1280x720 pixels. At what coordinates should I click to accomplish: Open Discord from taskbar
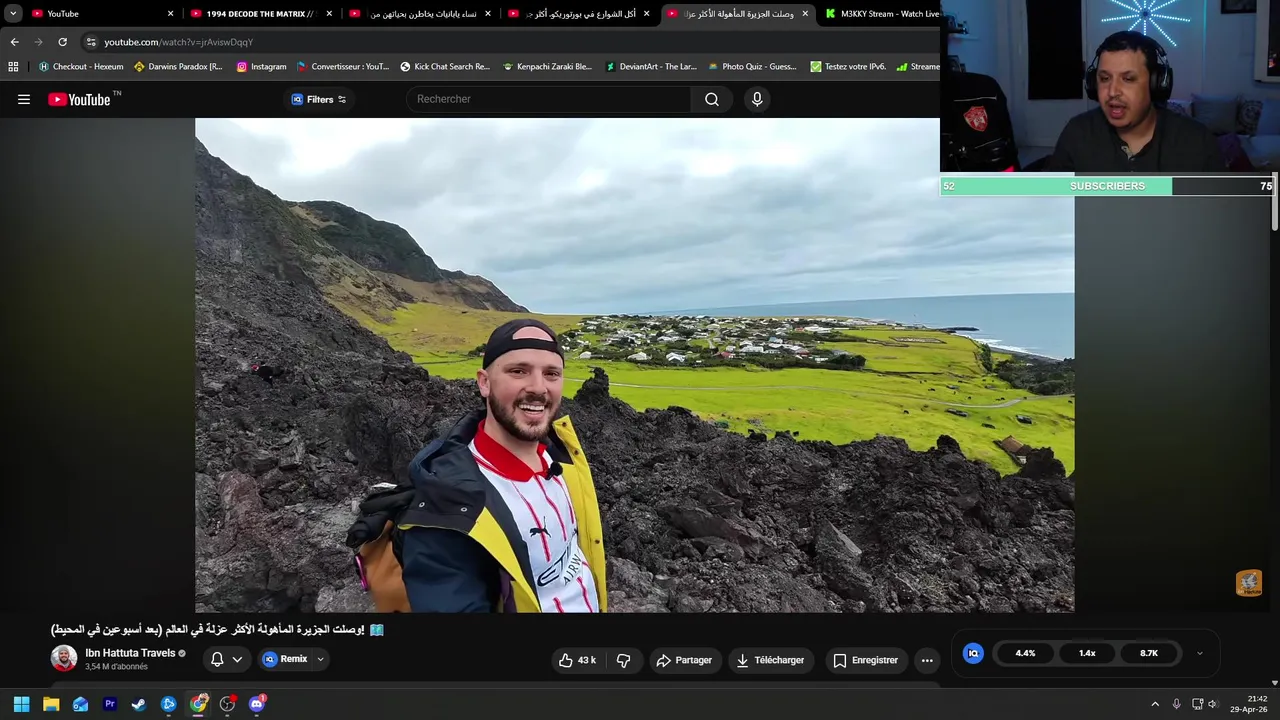[x=257, y=704]
